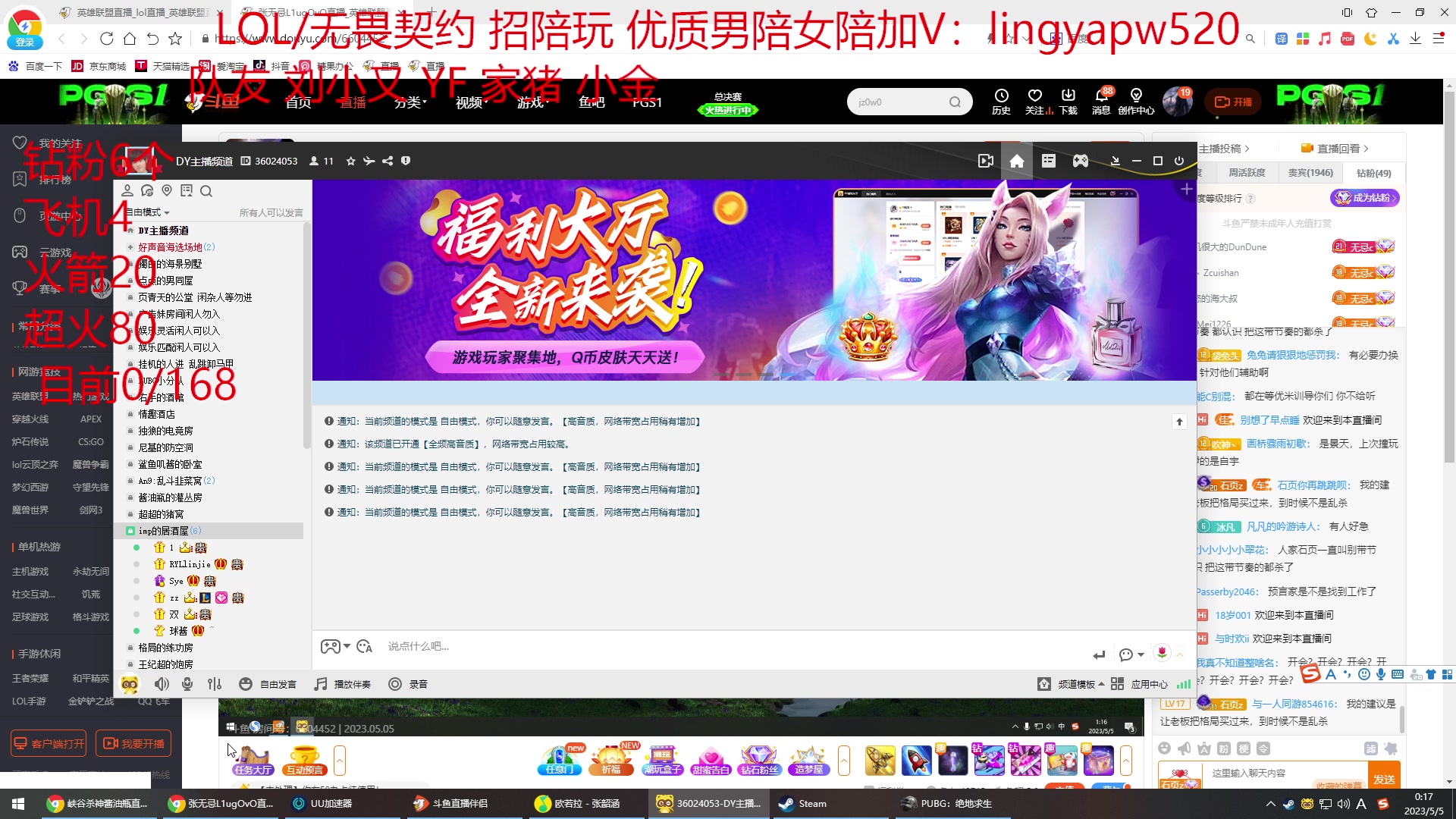The width and height of the screenshot is (1456, 819).
Task: Click the home icon in channel header
Action: coord(1017,161)
